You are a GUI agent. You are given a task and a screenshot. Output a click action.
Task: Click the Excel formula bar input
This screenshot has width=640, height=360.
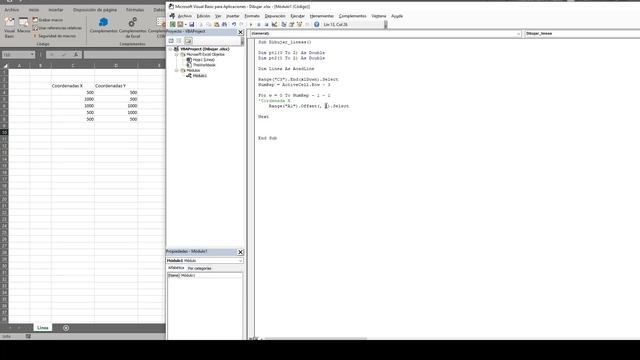124,54
